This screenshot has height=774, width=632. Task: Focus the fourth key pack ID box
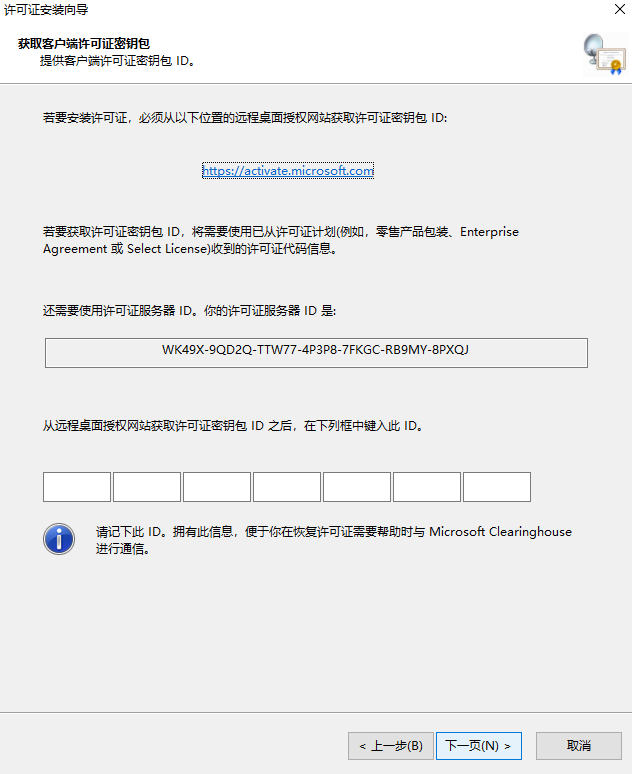(287, 487)
